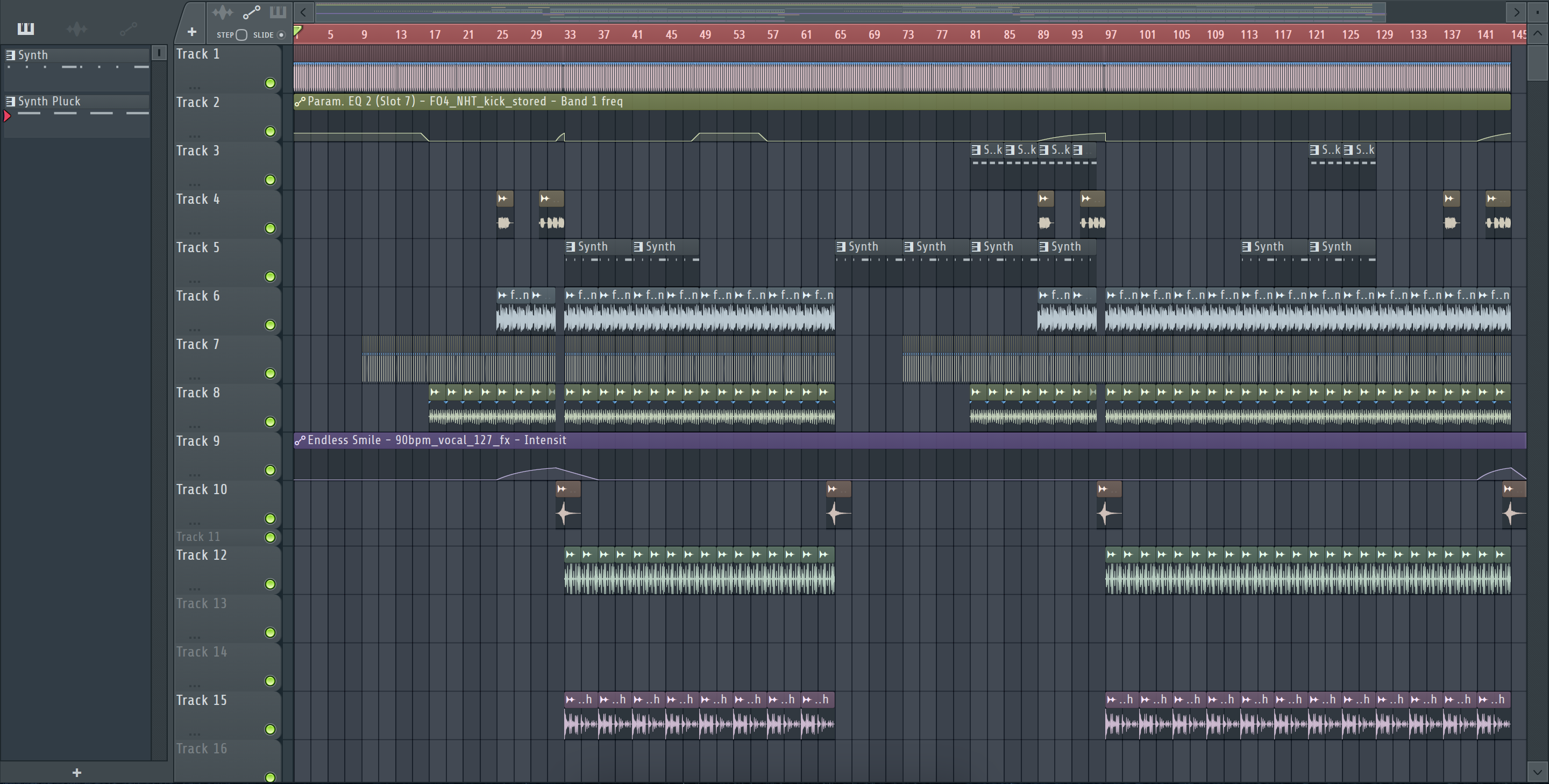The image size is (1549, 784).
Task: Jump to bar 33 on the timeline ruler
Action: (x=570, y=35)
